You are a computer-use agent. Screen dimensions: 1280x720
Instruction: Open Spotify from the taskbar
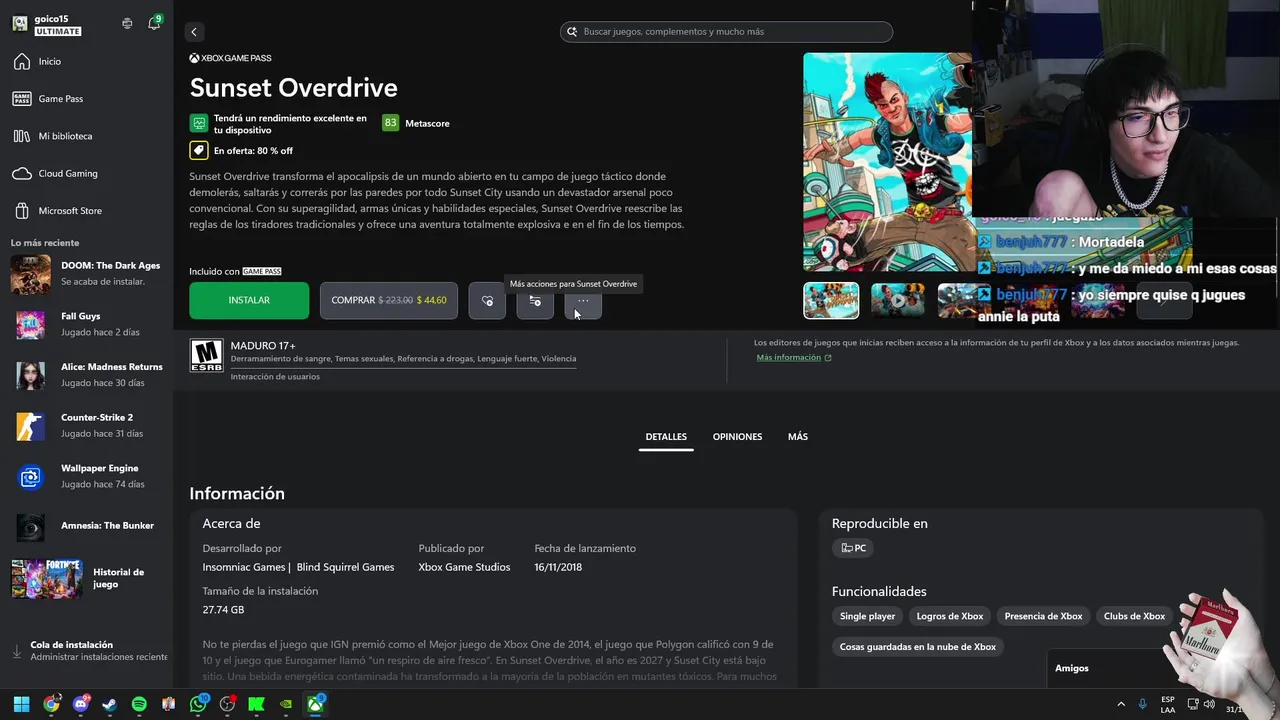click(x=139, y=704)
